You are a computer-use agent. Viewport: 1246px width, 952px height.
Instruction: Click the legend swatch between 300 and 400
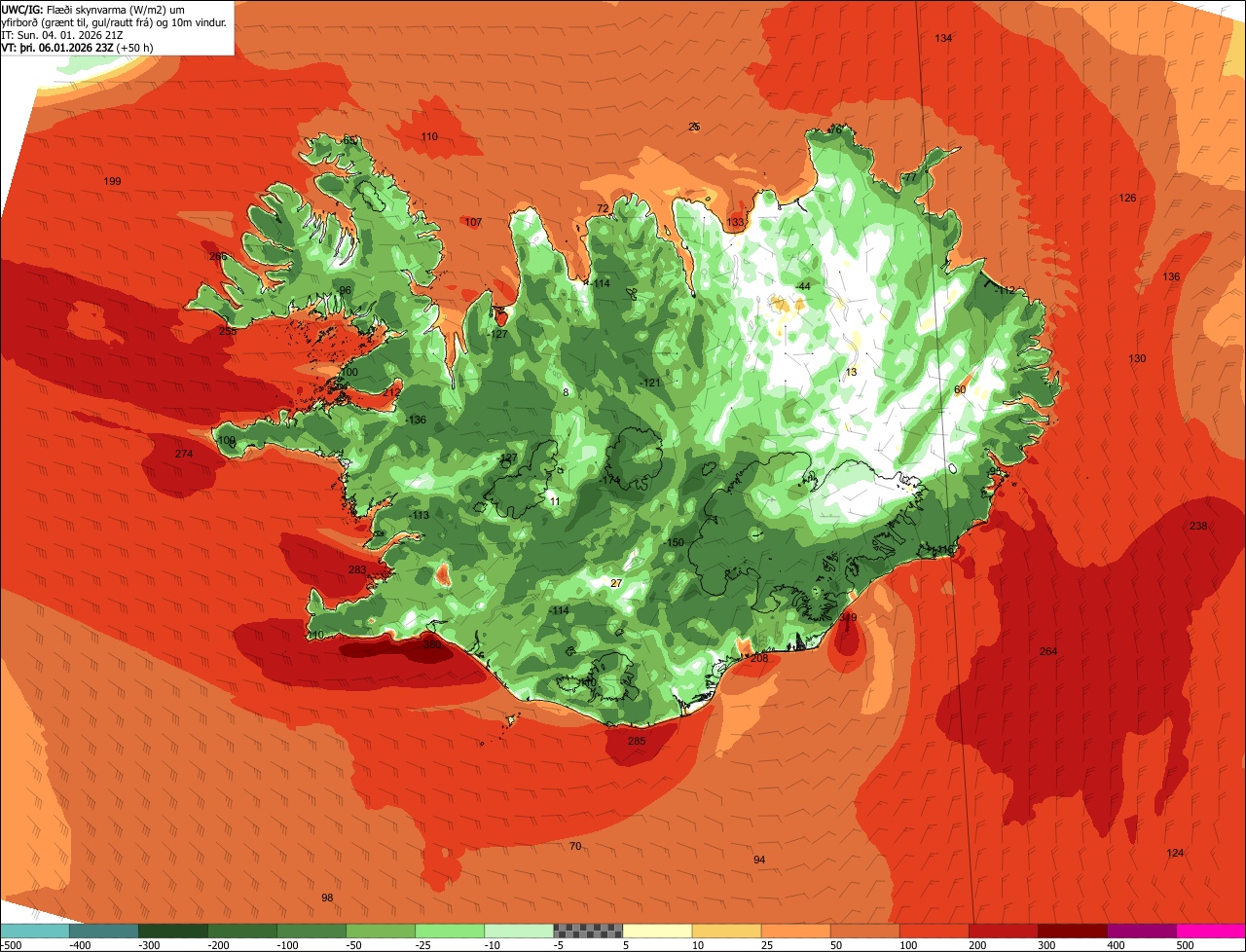1072,931
